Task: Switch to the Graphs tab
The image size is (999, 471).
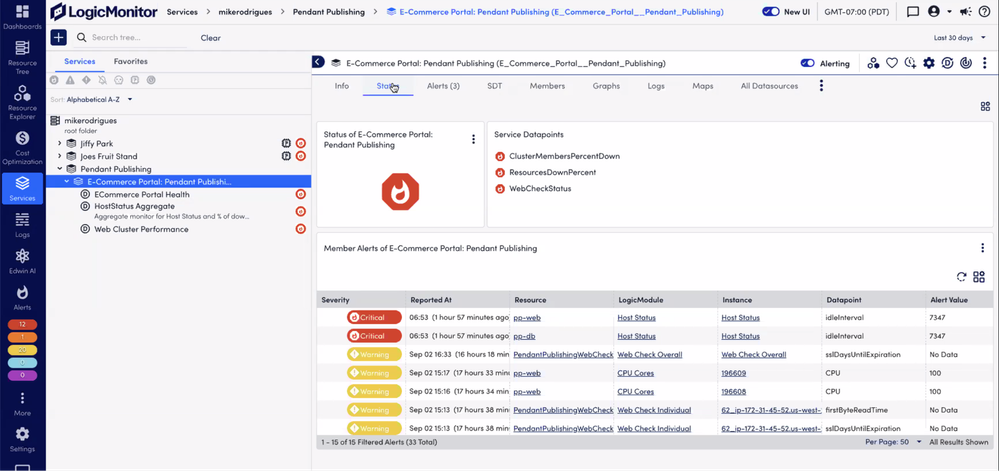Action: 606,87
